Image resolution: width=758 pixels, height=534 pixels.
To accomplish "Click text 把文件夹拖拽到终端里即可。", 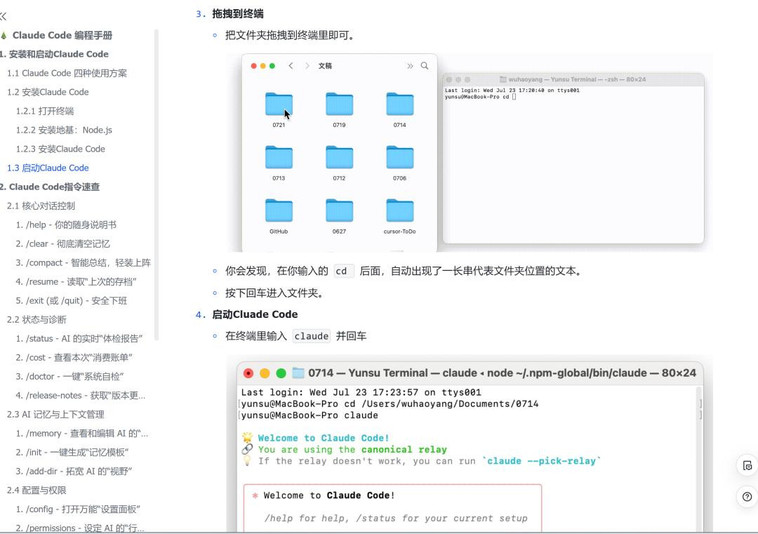I will coord(290,35).
